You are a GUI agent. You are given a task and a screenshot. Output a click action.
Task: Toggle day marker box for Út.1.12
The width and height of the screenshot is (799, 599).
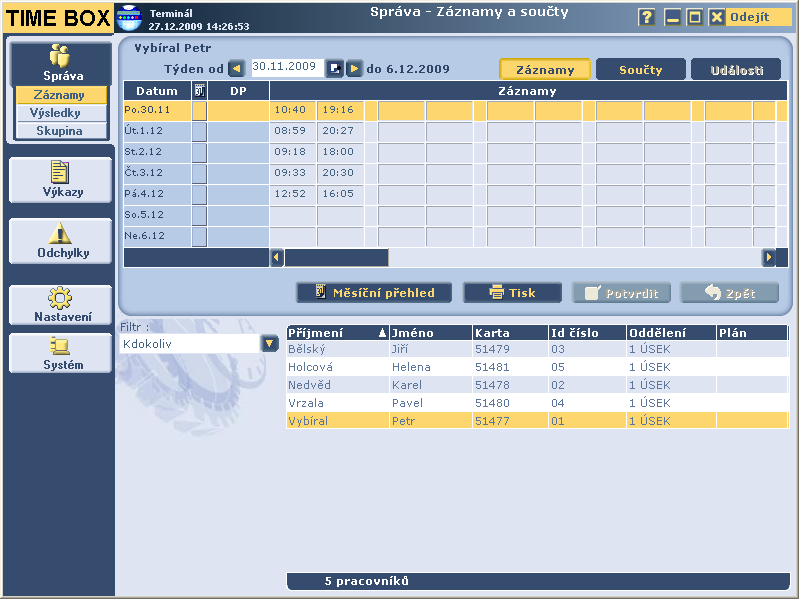pyautogui.click(x=199, y=131)
